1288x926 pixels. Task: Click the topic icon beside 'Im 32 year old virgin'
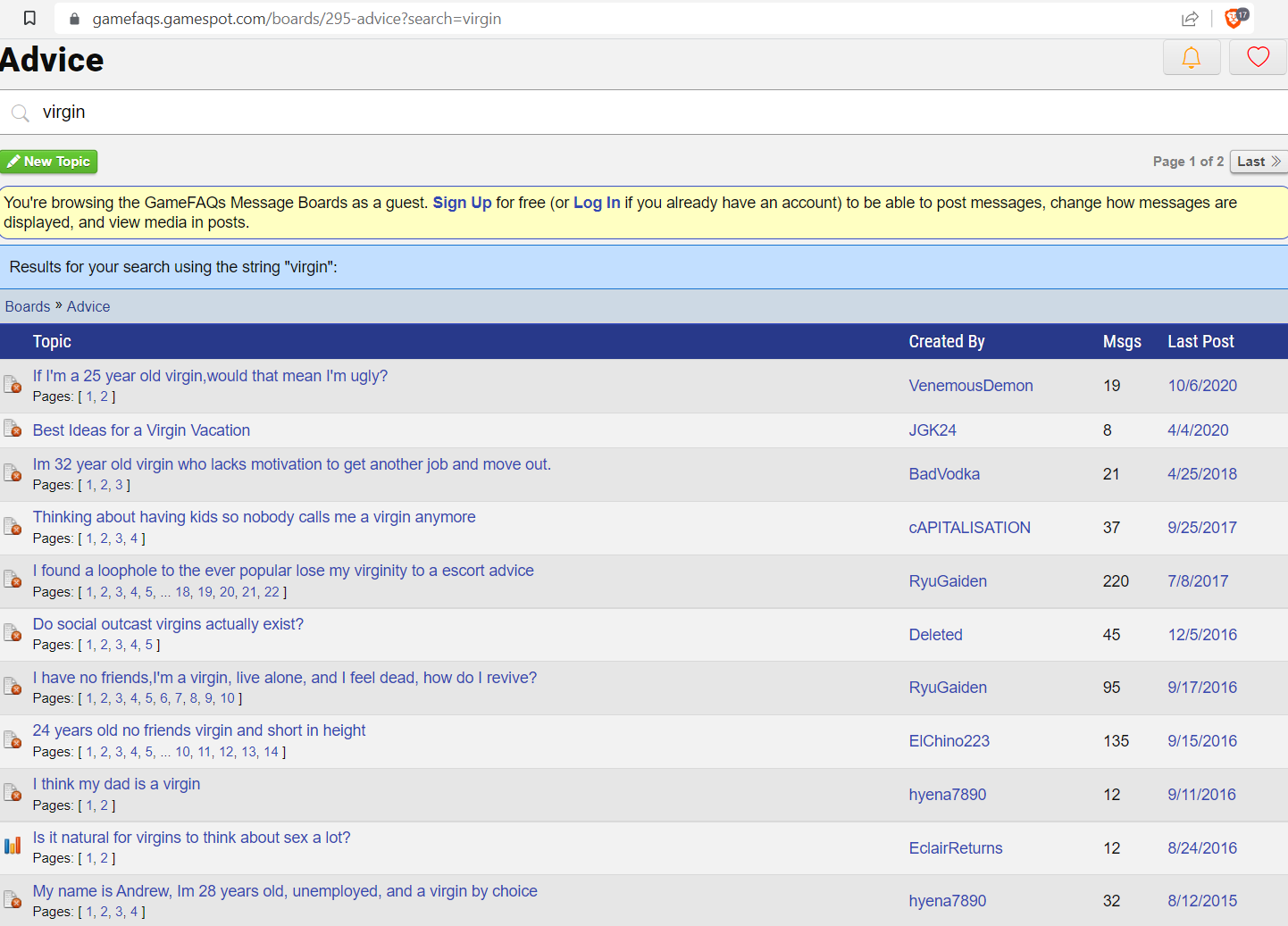coord(13,472)
